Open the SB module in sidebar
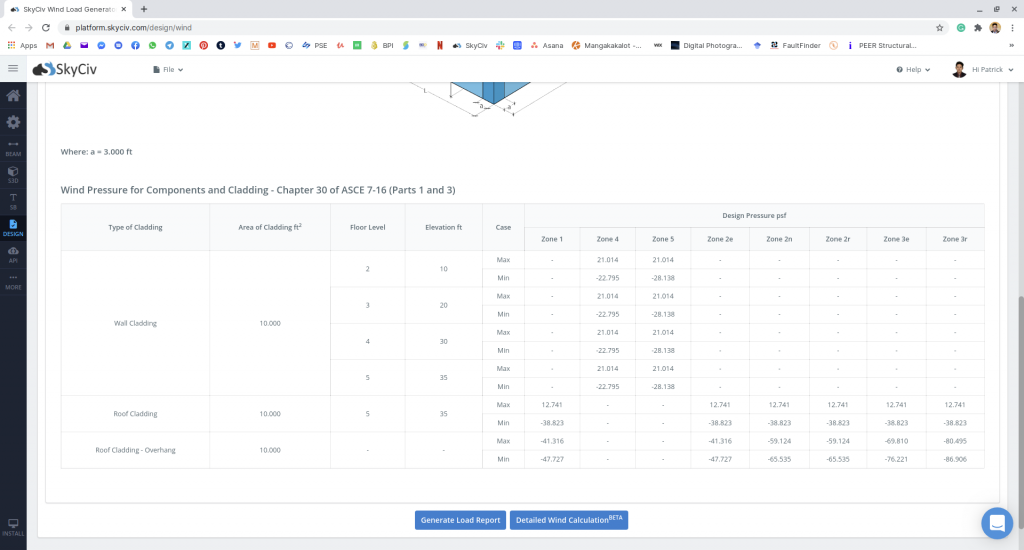 [13, 200]
